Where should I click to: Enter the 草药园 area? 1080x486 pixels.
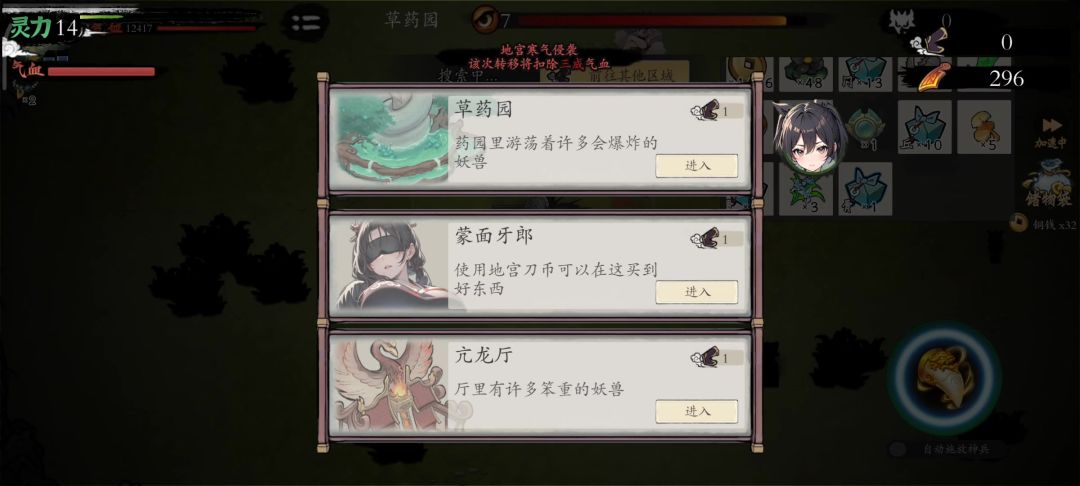696,166
